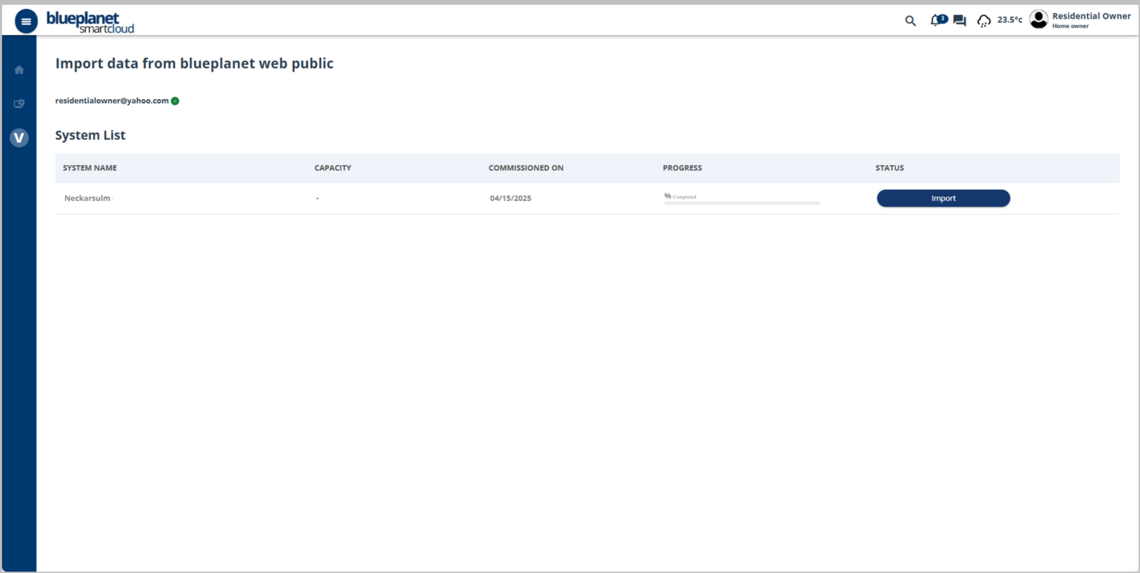
Task: Click the rain cloud weather icon
Action: (x=984, y=21)
